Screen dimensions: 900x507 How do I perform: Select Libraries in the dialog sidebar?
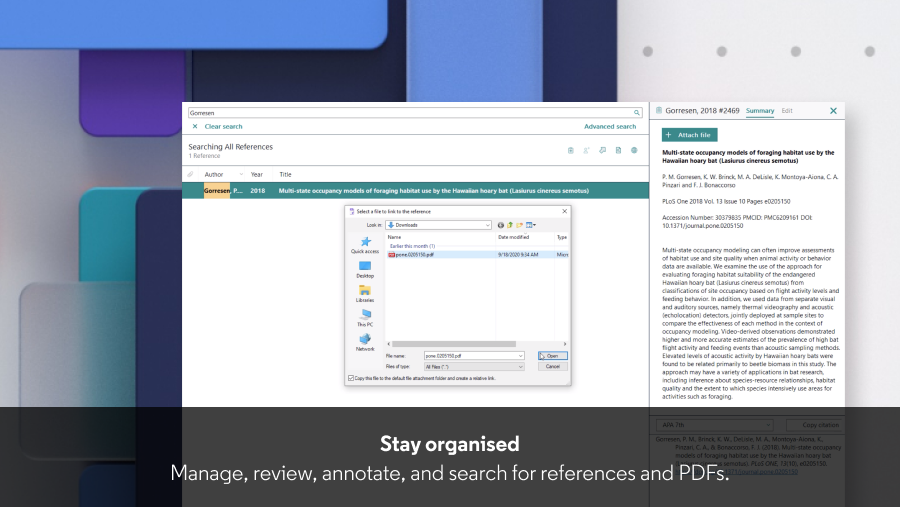click(x=365, y=294)
